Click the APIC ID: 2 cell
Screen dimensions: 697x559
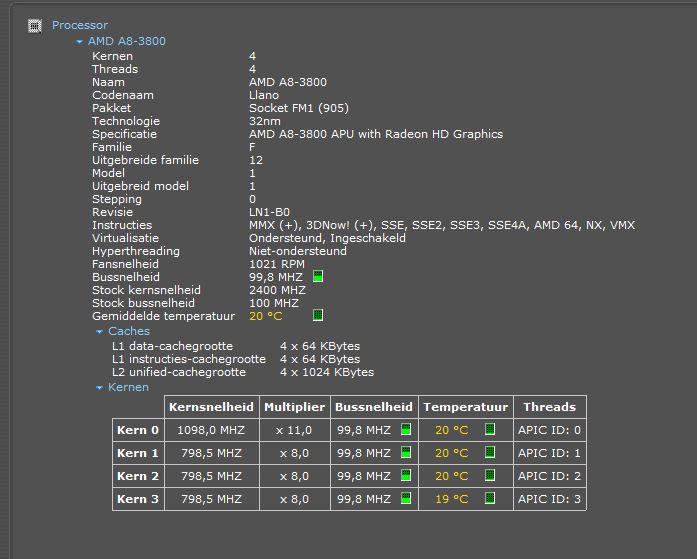tap(549, 476)
